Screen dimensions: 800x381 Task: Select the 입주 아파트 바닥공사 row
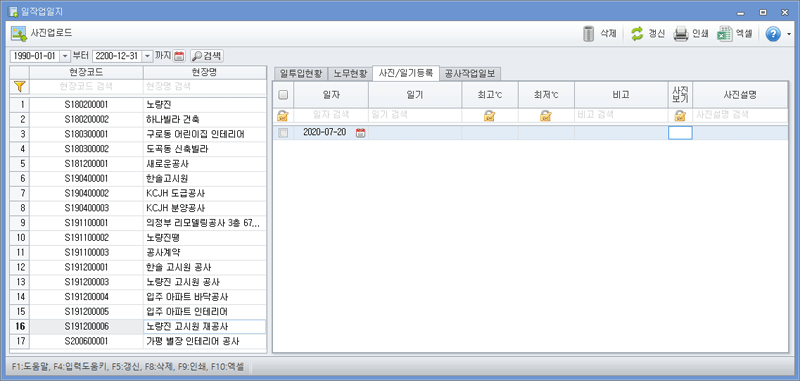point(138,297)
